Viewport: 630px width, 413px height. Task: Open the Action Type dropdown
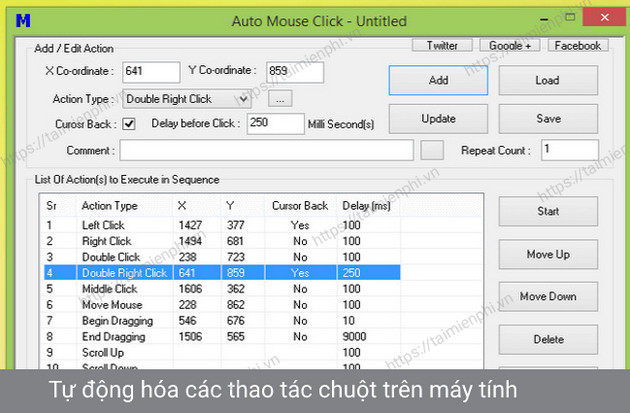187,99
